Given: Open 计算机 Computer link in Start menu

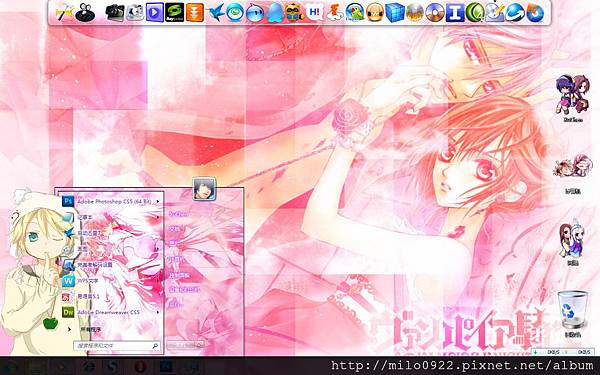Looking at the screenshot, I should [x=176, y=259].
